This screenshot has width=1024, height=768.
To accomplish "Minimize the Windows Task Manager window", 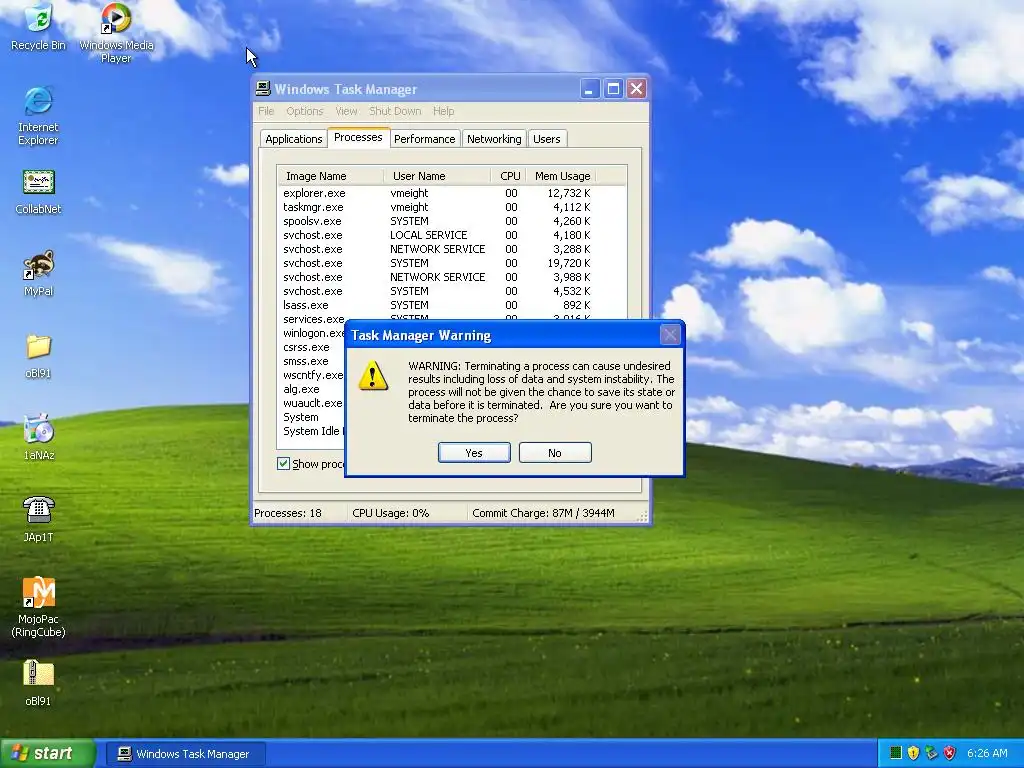I will [590, 89].
